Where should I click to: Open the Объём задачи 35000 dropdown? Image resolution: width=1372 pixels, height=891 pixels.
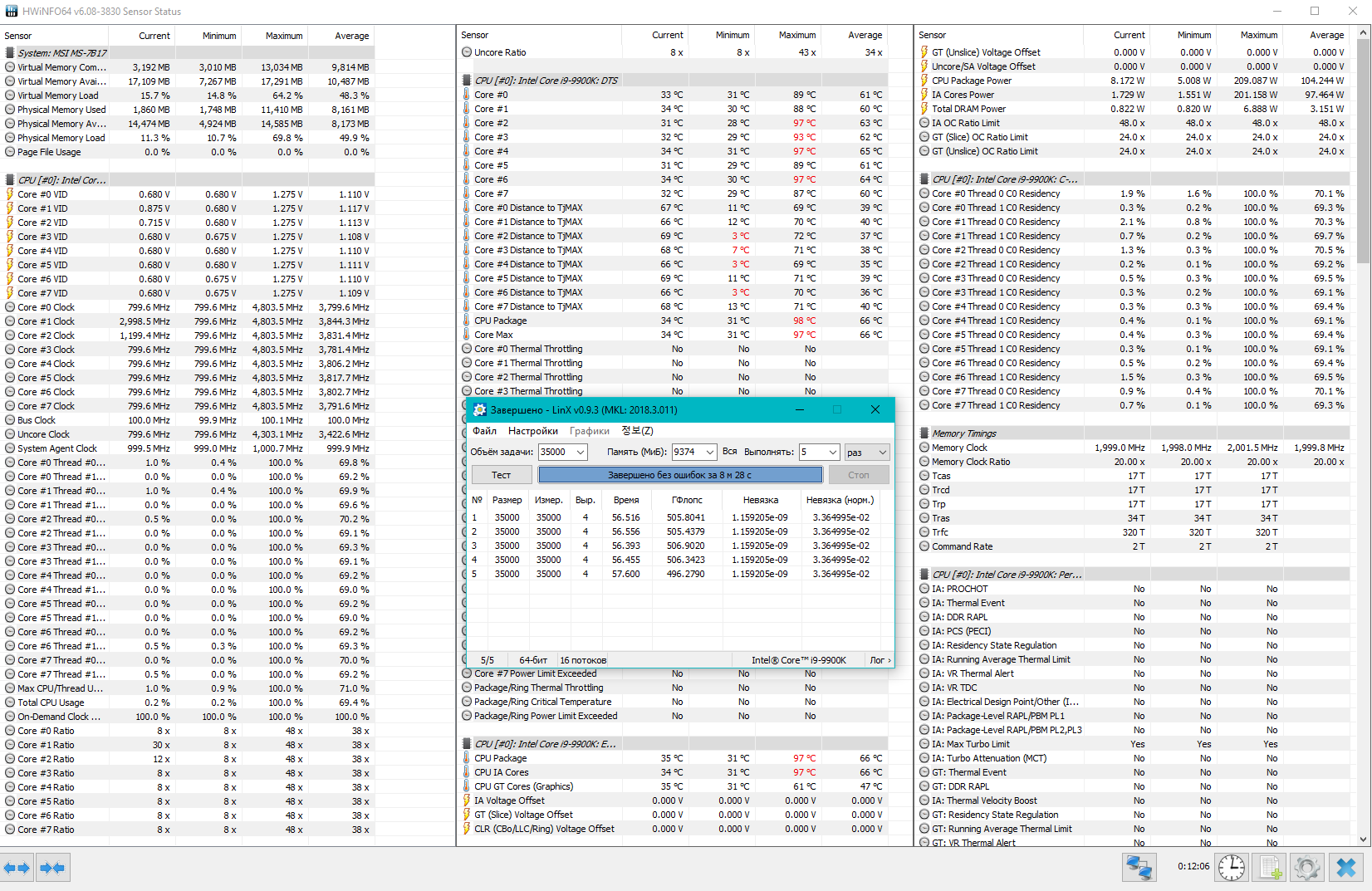tap(563, 452)
